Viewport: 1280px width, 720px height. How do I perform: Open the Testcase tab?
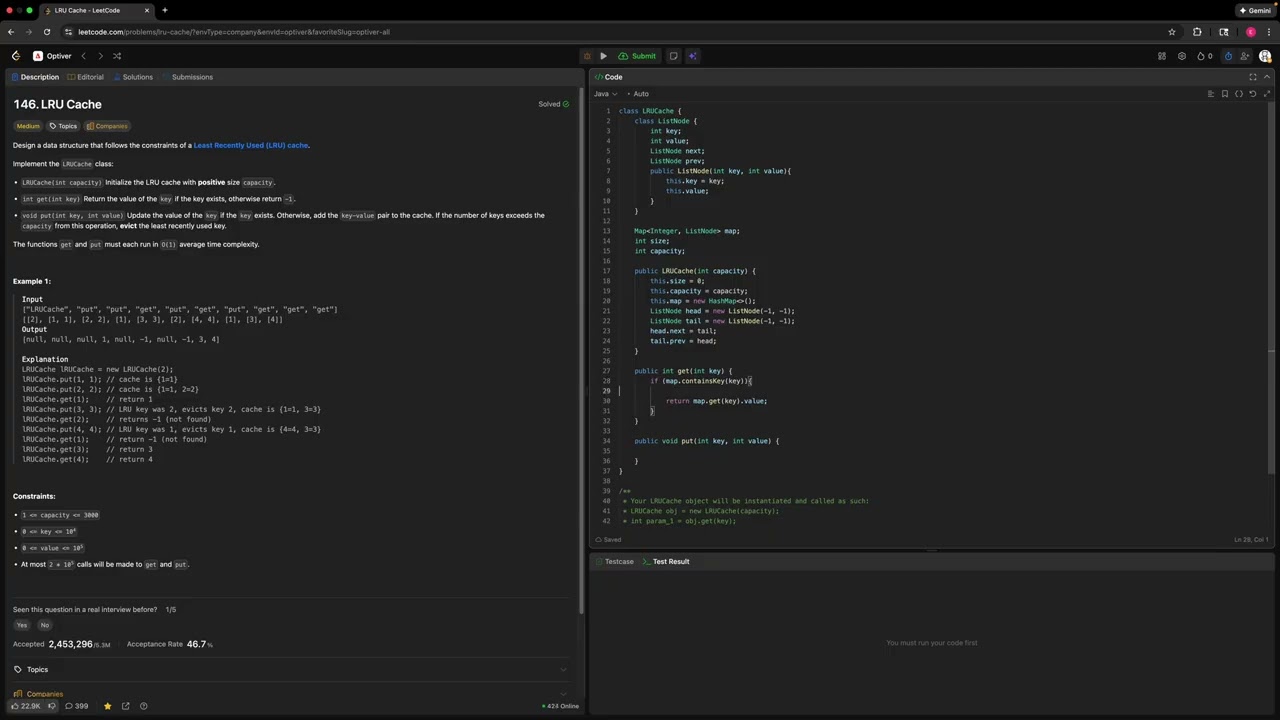[614, 562]
